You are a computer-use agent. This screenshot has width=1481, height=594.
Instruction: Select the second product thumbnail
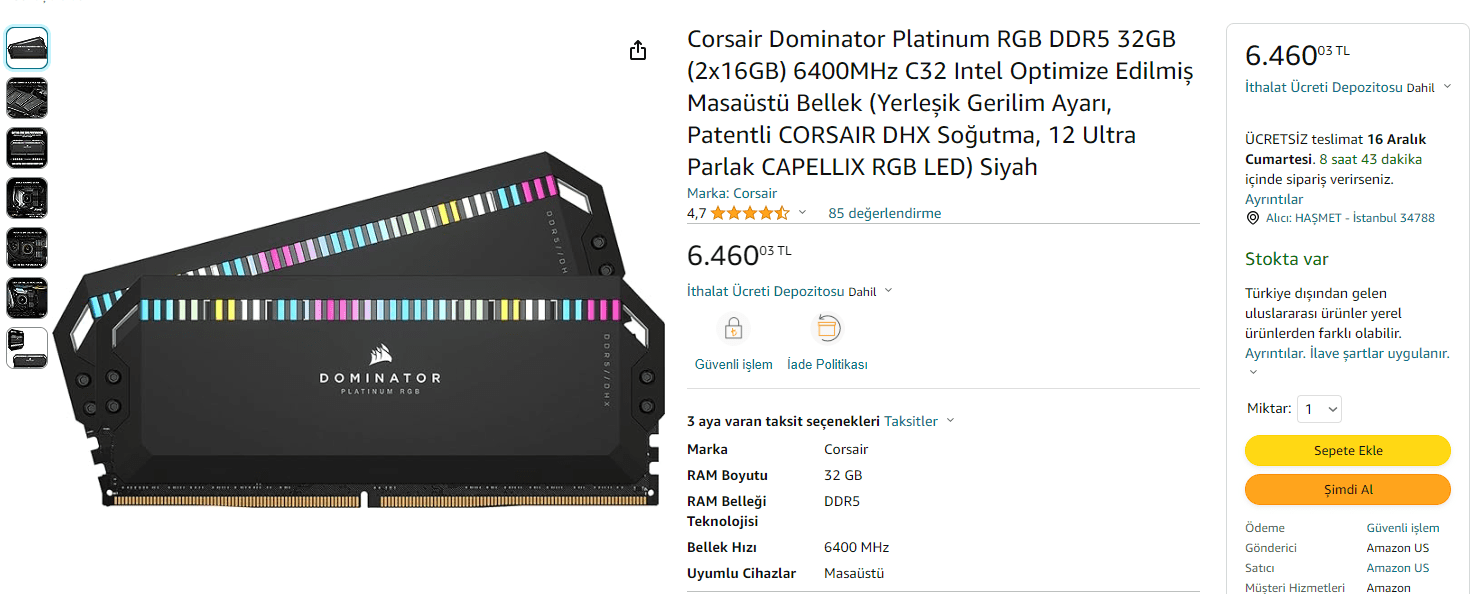click(27, 98)
